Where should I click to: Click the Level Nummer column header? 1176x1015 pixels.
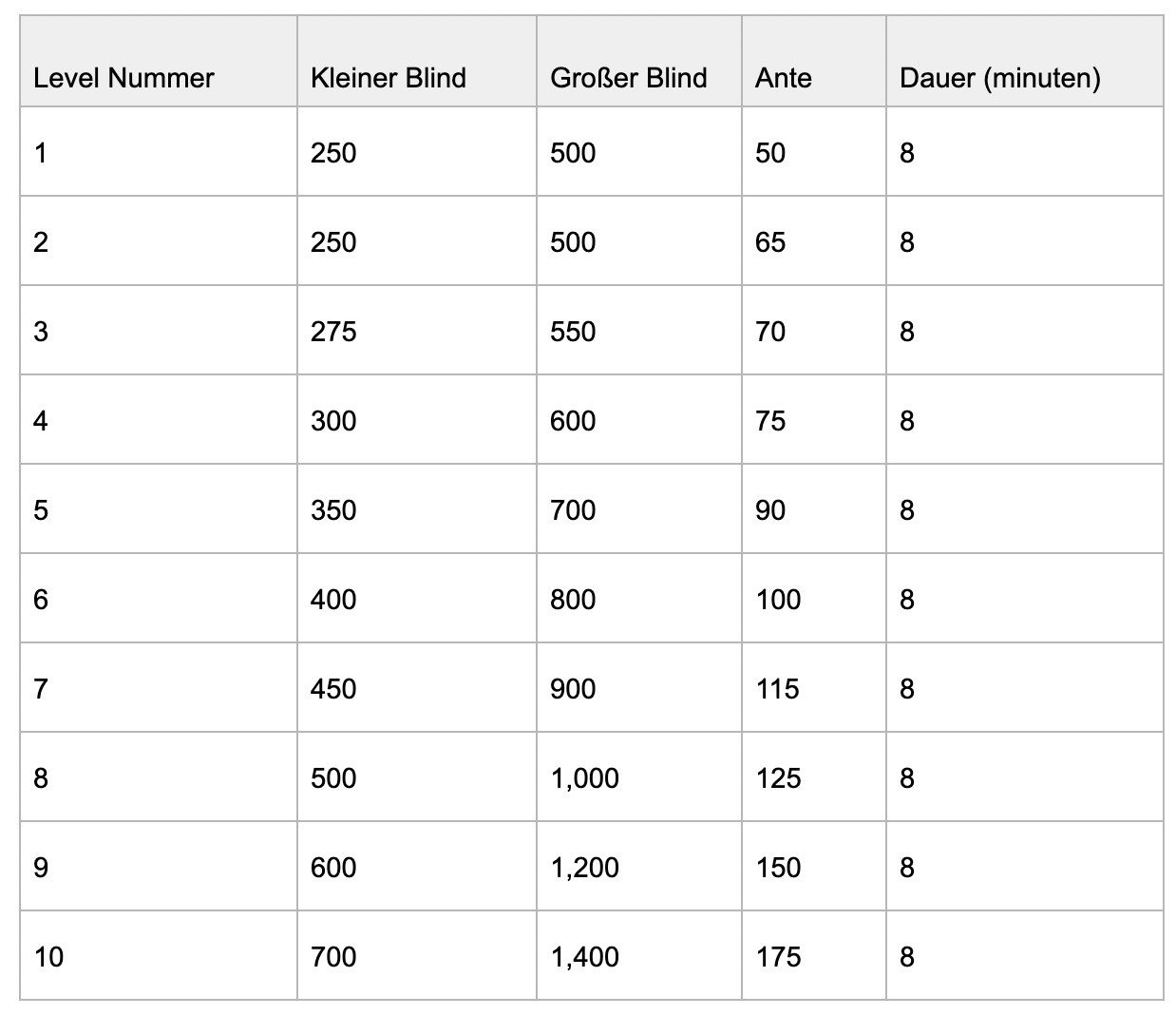point(123,78)
